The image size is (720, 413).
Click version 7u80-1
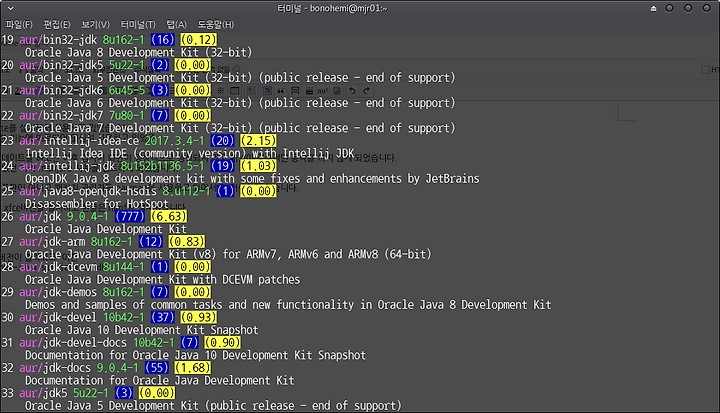tap(127, 116)
